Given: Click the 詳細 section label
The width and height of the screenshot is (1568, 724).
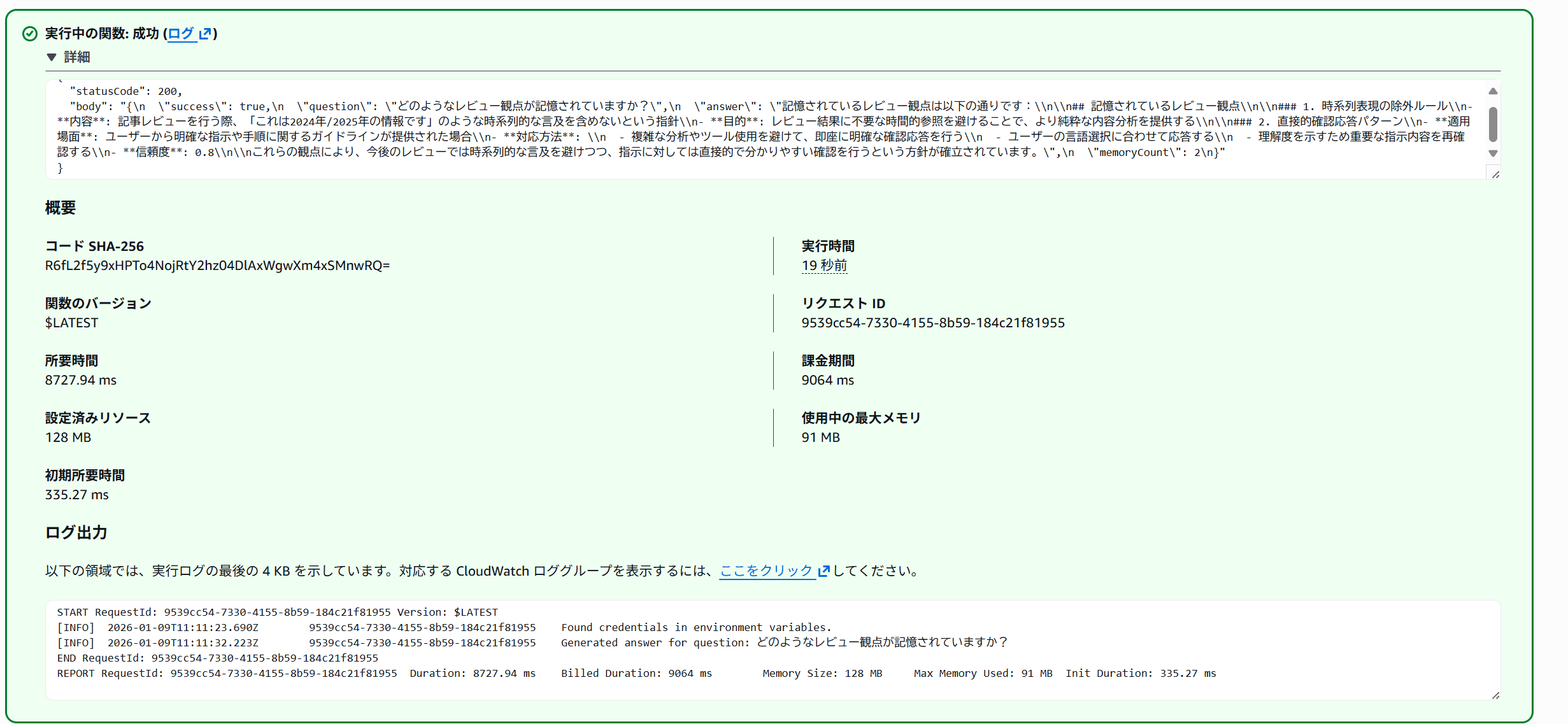Looking at the screenshot, I should [77, 57].
